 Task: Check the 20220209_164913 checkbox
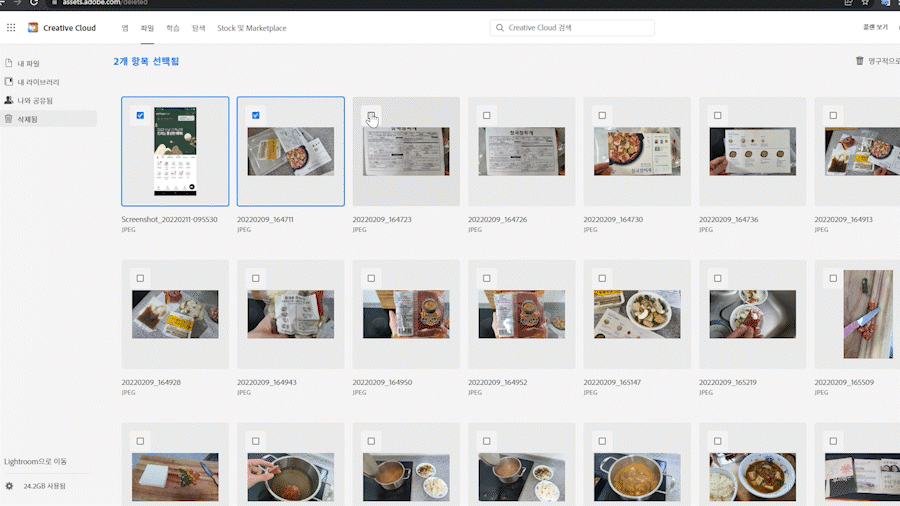click(x=833, y=115)
